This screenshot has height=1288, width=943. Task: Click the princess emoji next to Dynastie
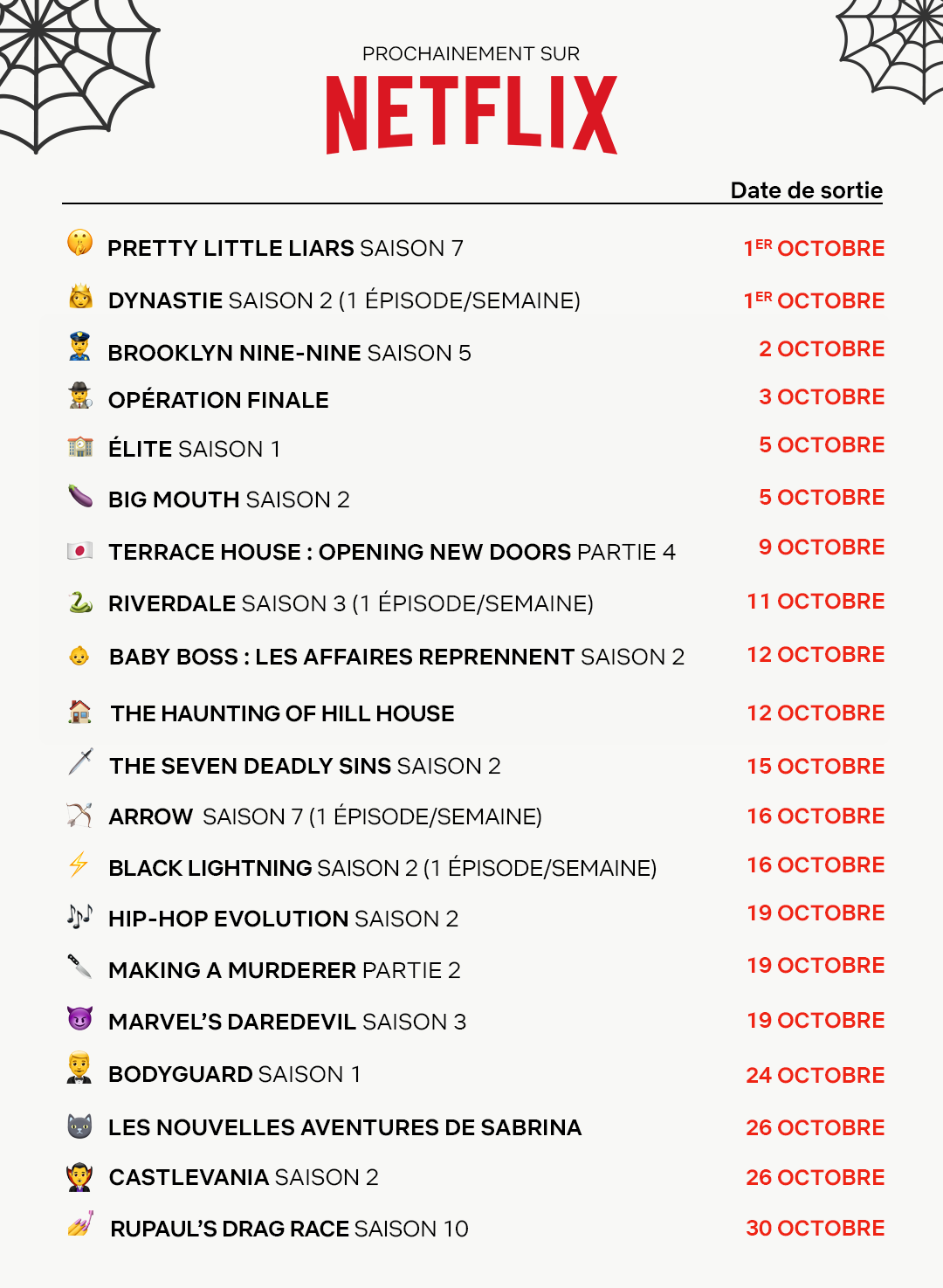click(x=80, y=296)
